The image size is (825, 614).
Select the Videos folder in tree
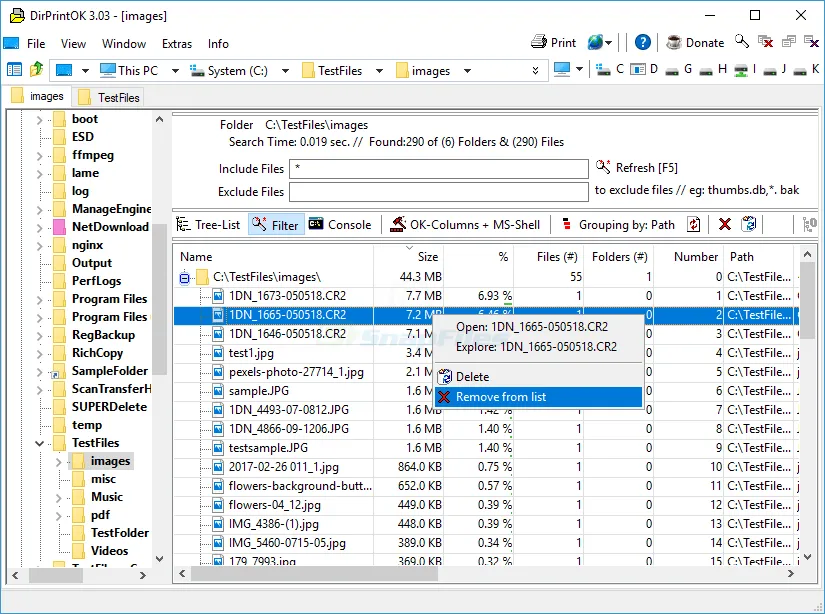click(100, 551)
